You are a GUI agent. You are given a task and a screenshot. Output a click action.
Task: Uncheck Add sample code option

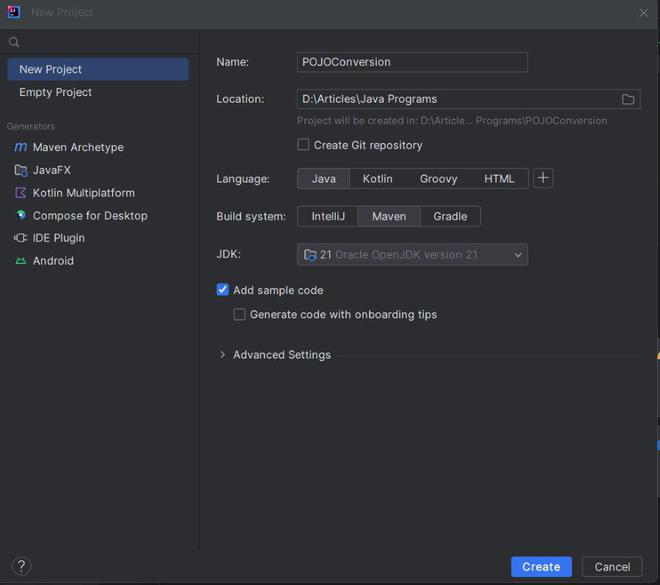[223, 290]
